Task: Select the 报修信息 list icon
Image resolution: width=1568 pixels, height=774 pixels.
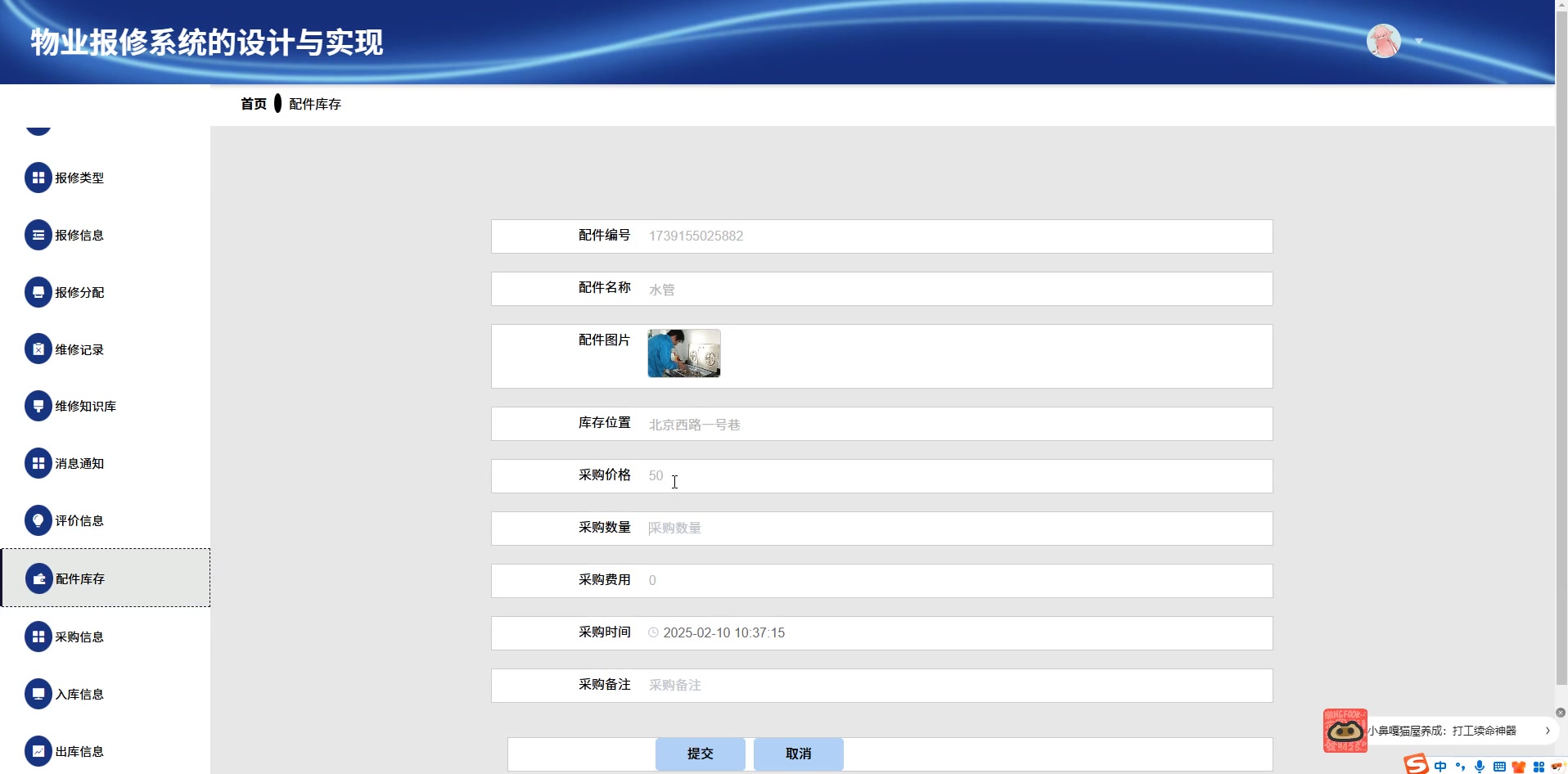Action: (x=38, y=235)
